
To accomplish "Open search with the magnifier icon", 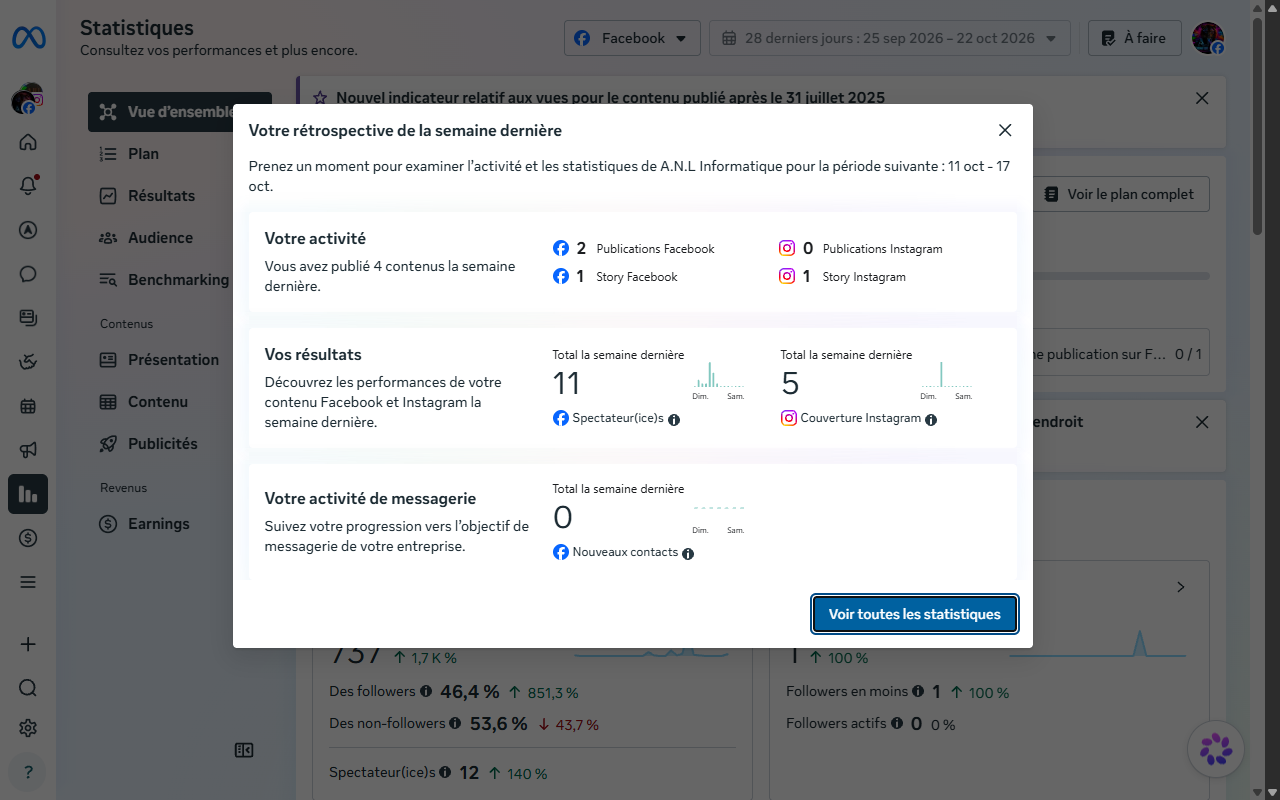I will click(28, 688).
